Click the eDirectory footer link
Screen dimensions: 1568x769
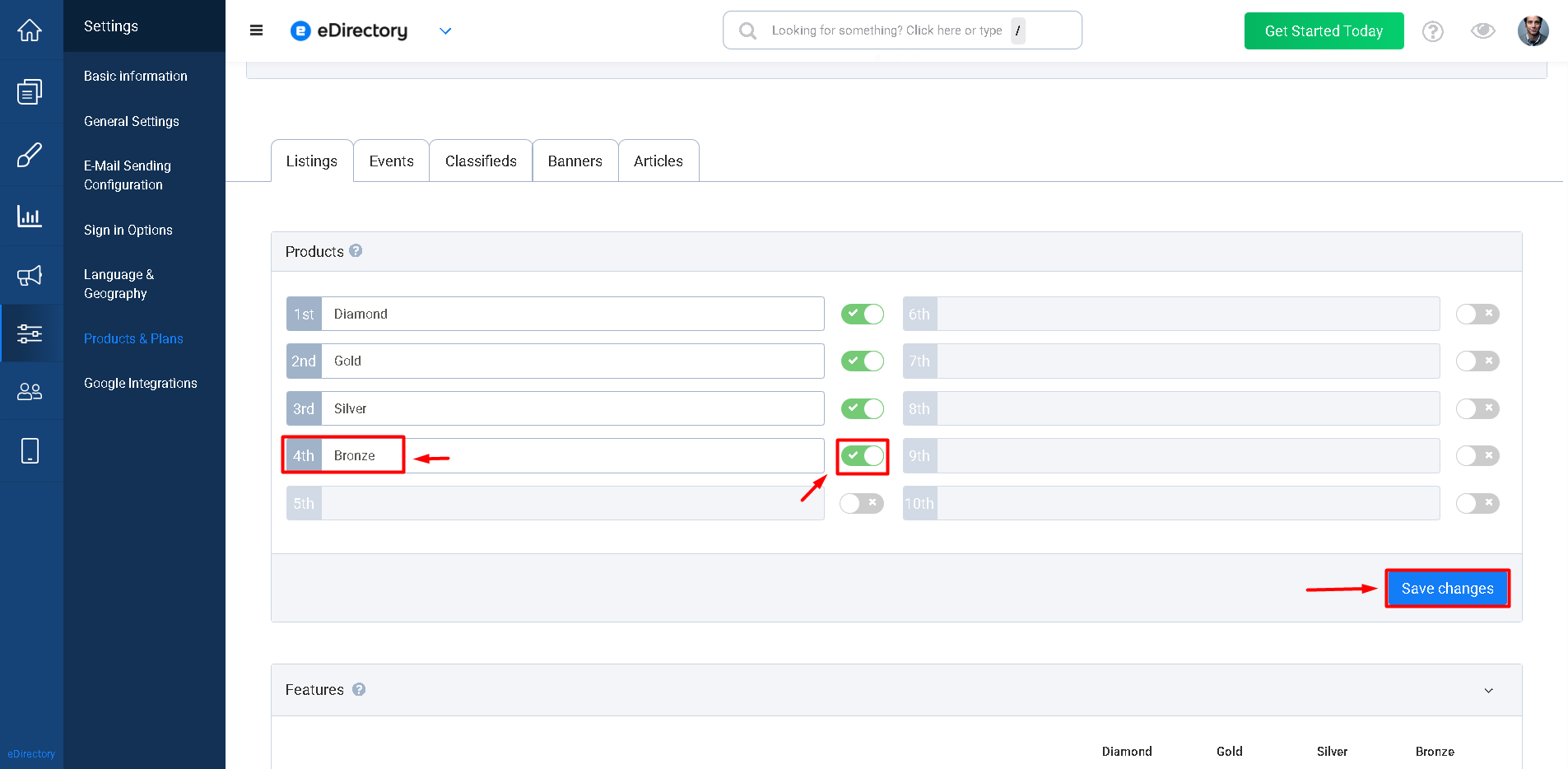coord(31,754)
